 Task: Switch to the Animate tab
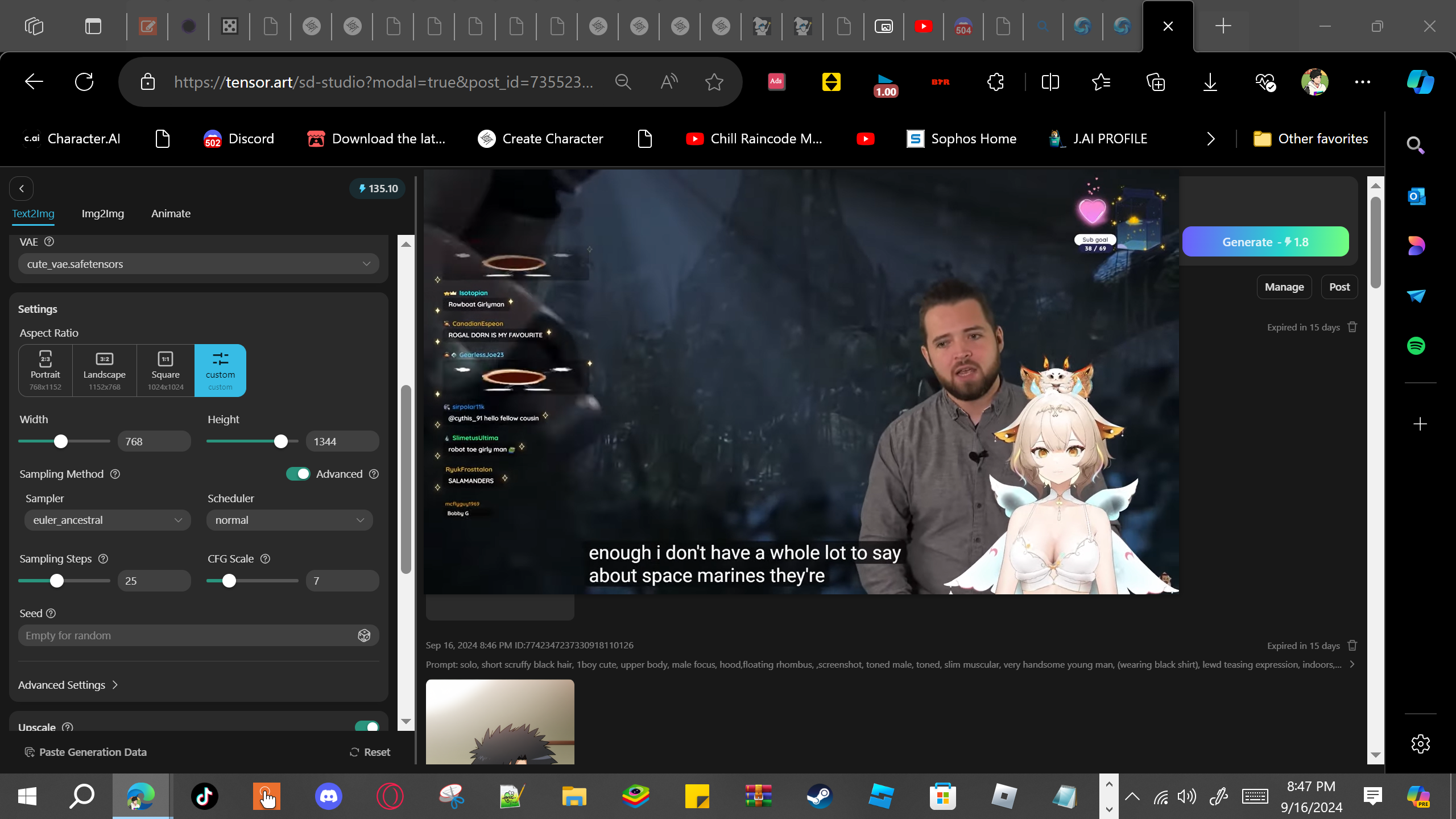pyautogui.click(x=171, y=214)
